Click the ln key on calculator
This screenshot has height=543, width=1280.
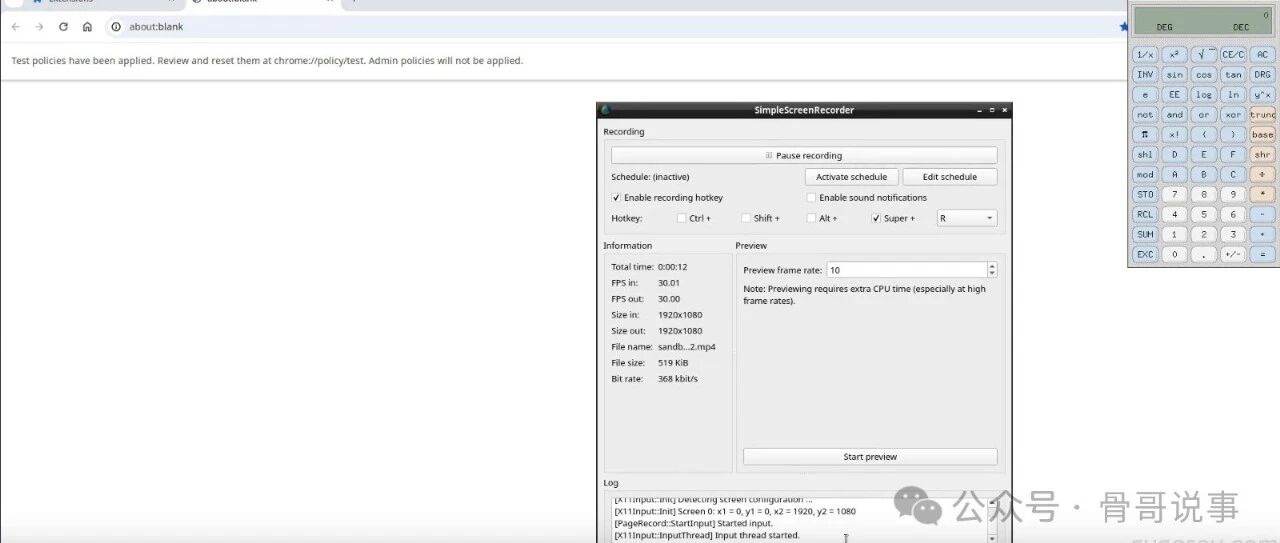[x=1233, y=94]
